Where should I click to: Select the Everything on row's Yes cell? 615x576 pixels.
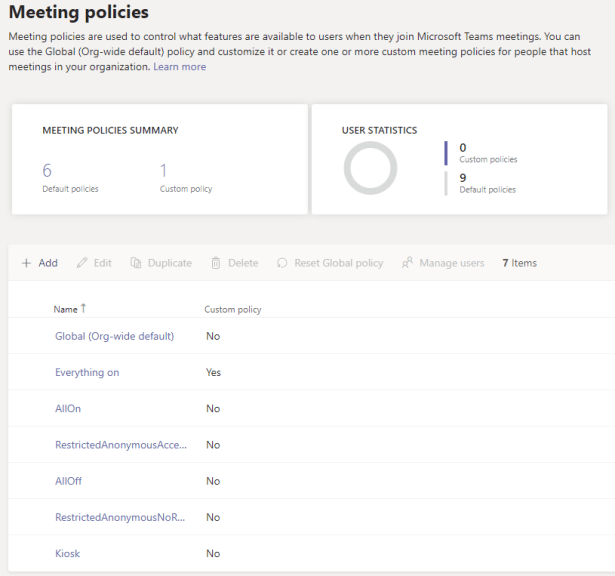pos(213,372)
